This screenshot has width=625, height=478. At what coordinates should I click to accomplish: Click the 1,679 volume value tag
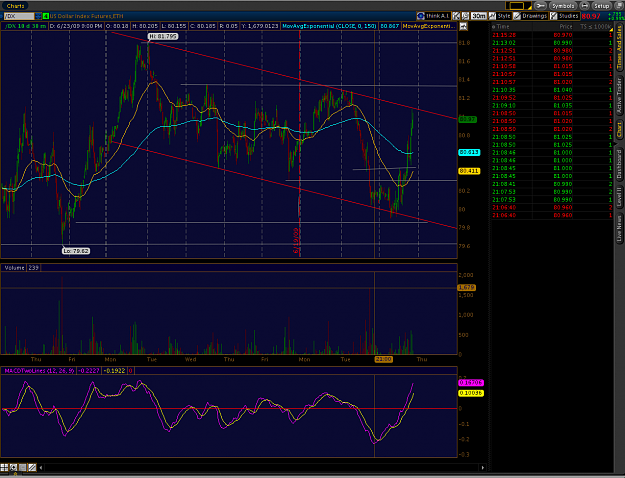pyautogui.click(x=466, y=287)
